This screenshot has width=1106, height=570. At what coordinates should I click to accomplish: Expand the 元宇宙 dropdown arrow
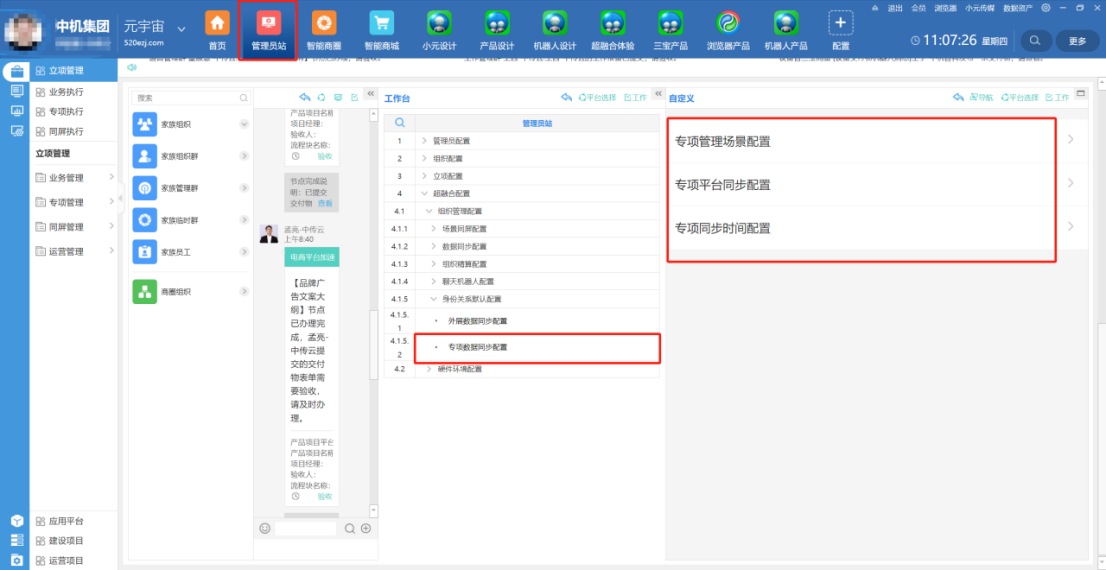181,29
